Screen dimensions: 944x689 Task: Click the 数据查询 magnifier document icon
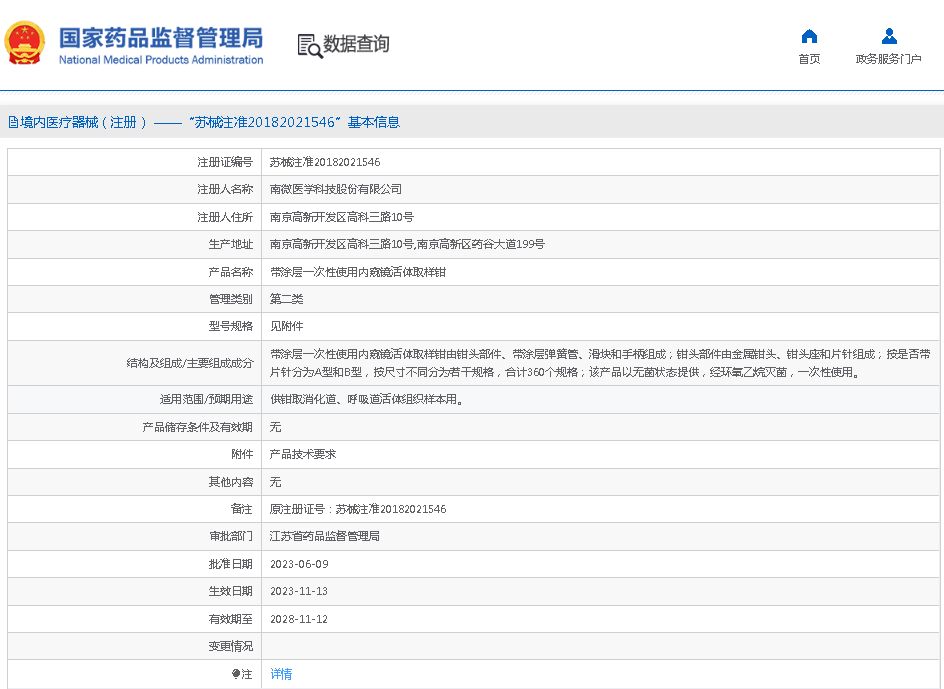(x=309, y=45)
